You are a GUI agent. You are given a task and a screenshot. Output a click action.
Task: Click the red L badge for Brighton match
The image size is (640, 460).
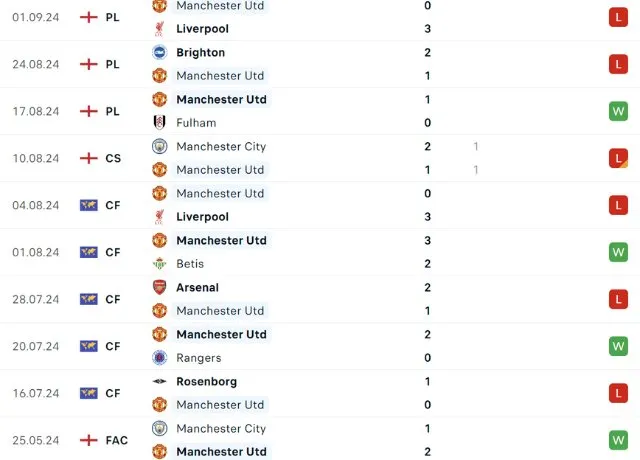pos(619,64)
